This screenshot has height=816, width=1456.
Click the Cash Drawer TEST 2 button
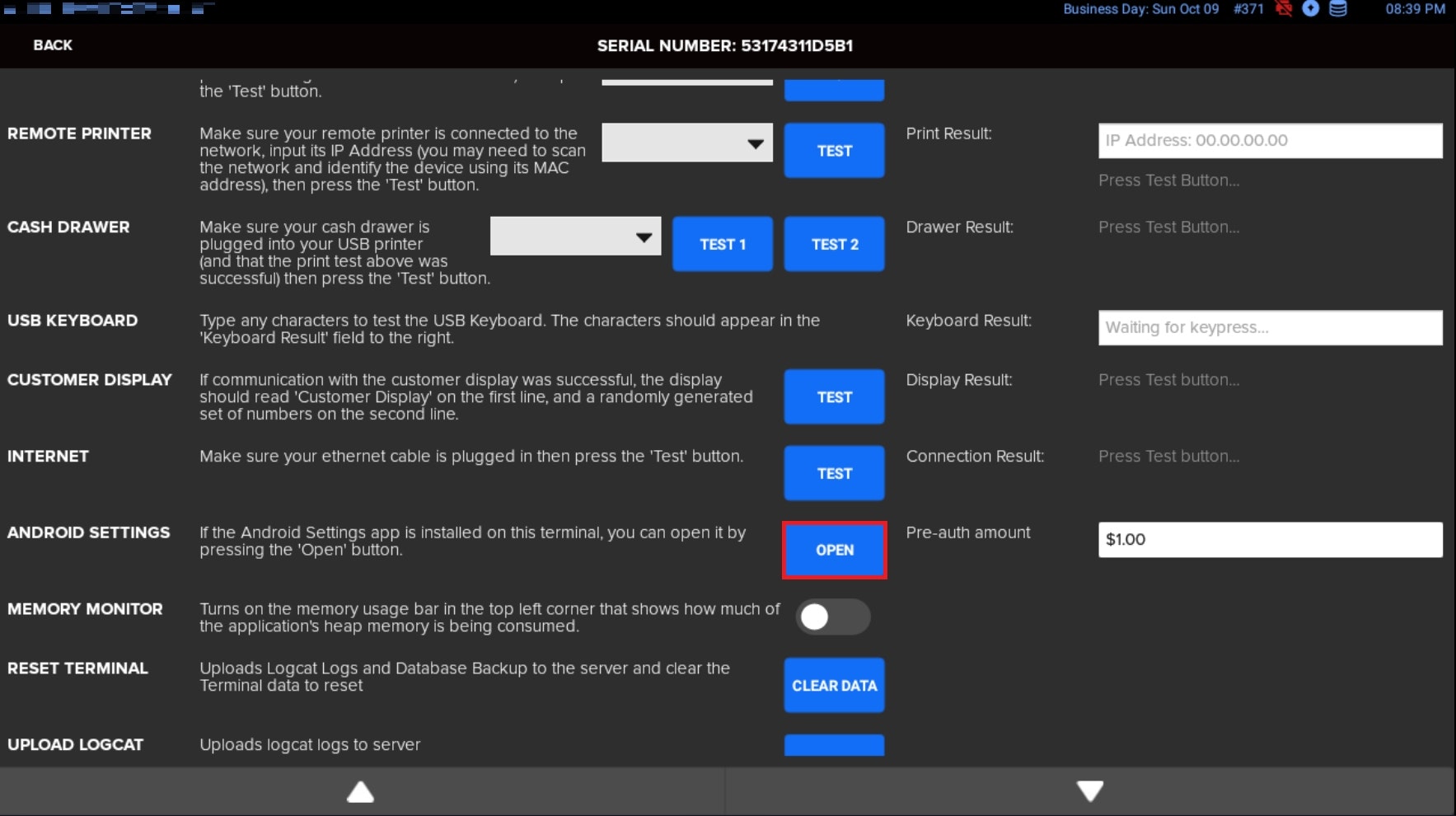pos(834,244)
